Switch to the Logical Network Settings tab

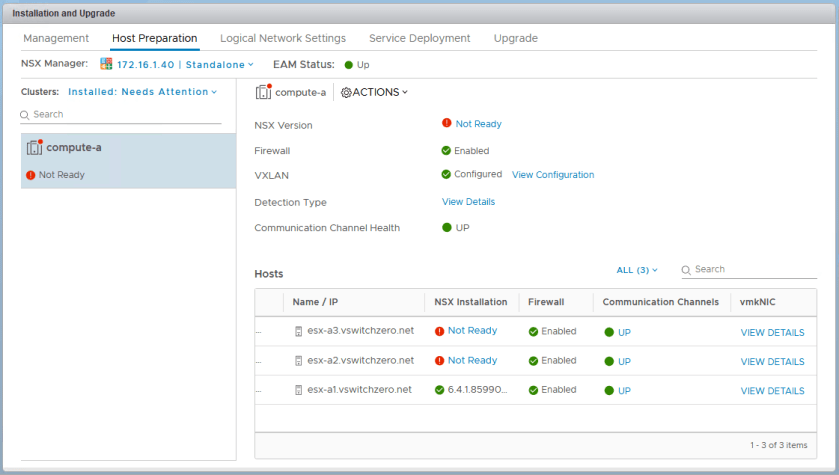(x=283, y=38)
